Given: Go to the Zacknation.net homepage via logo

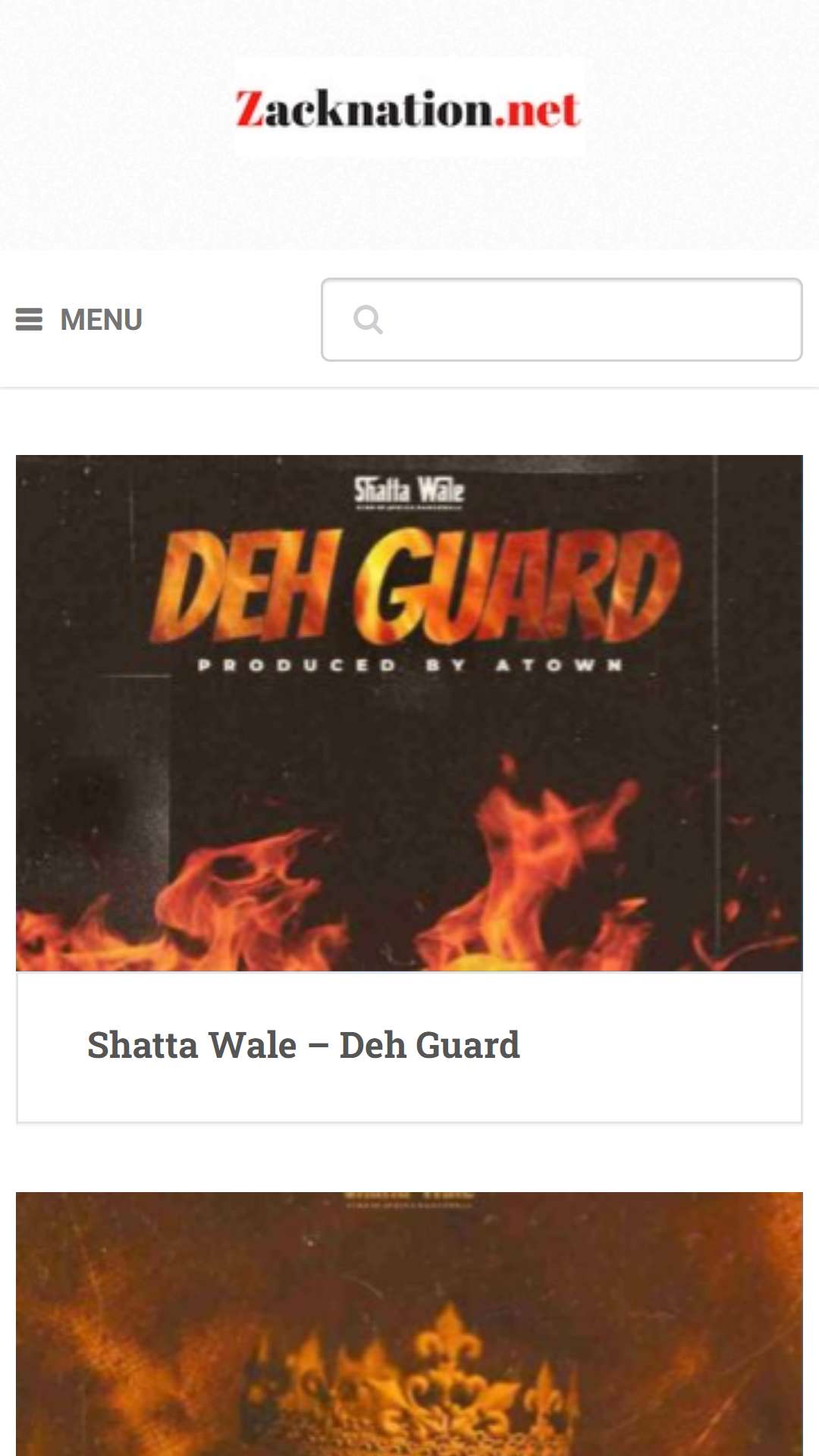Looking at the screenshot, I should coord(408,108).
